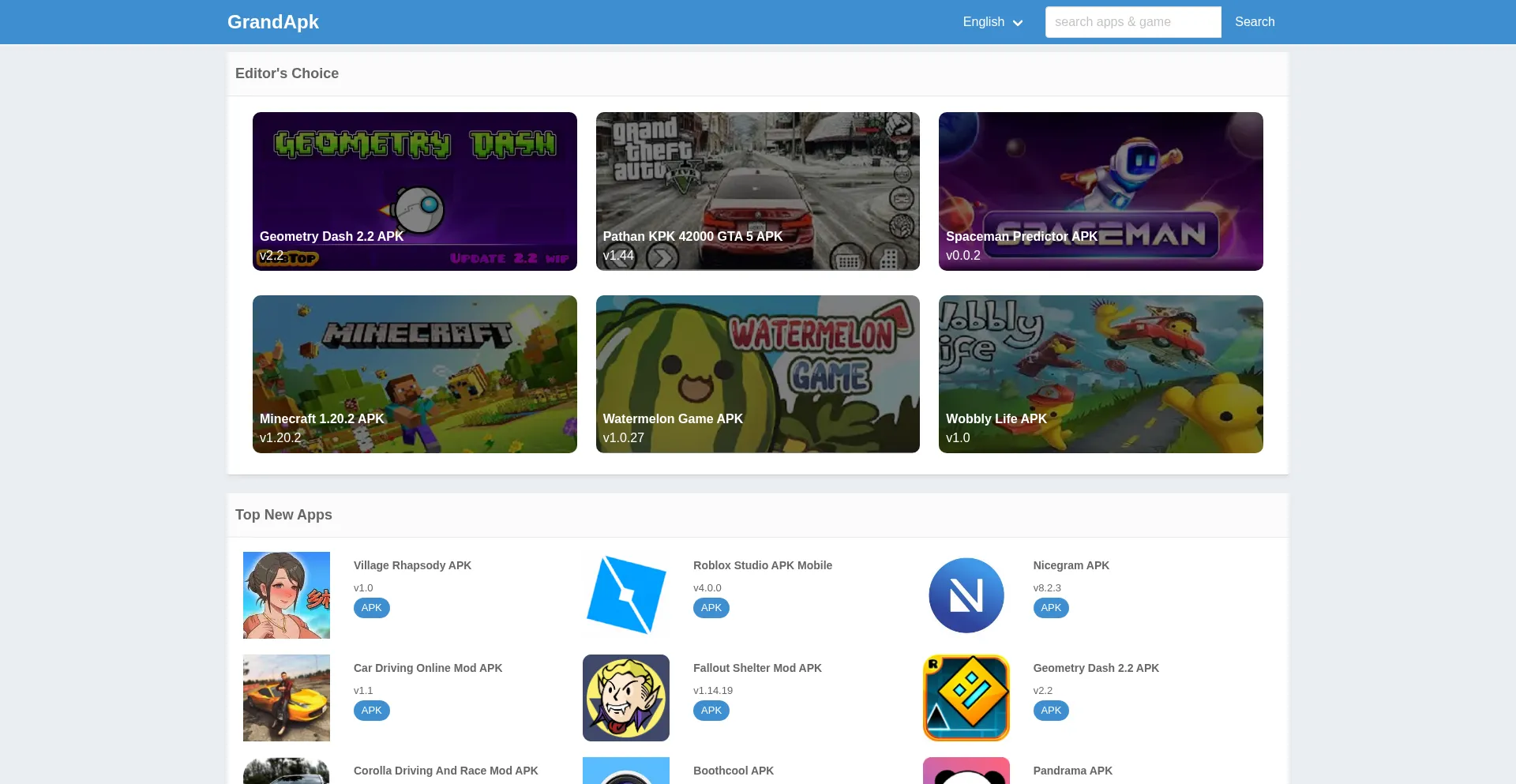Screen dimensions: 1516x784
Task: Click APK badge under Roblox Studio
Action: pos(711,608)
